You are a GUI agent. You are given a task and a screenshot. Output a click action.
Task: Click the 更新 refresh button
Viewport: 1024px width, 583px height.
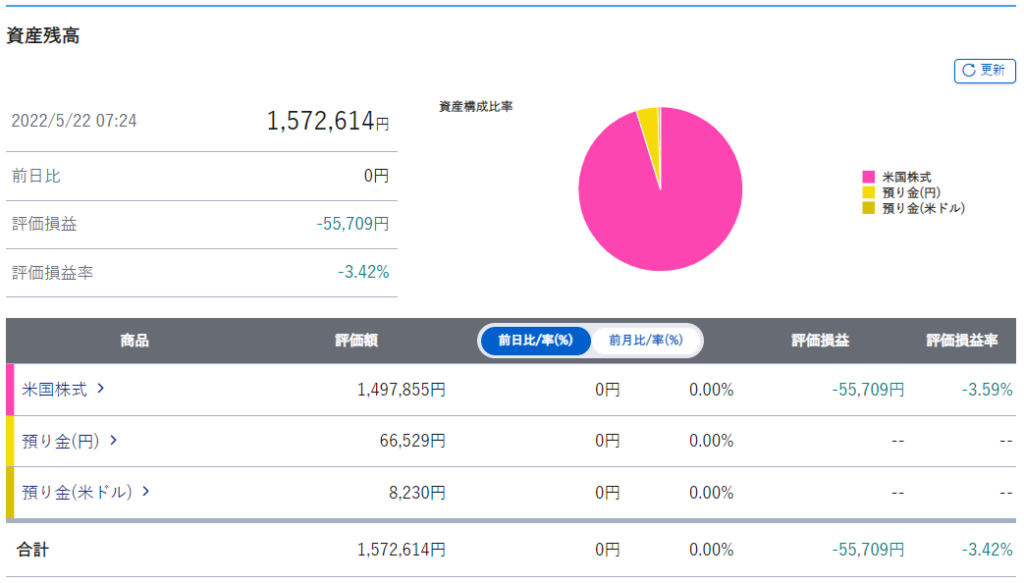pos(985,70)
